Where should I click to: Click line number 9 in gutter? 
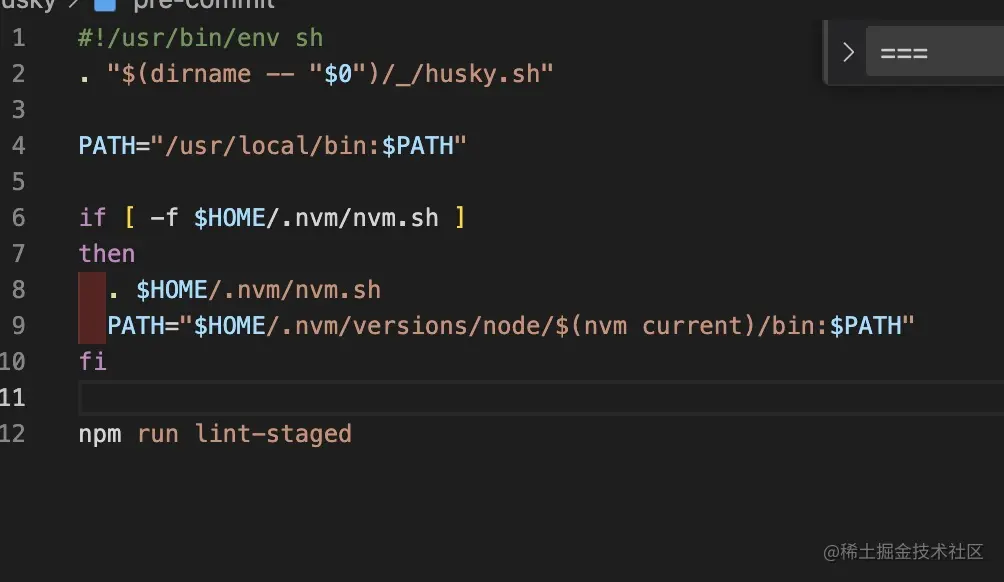(19, 326)
